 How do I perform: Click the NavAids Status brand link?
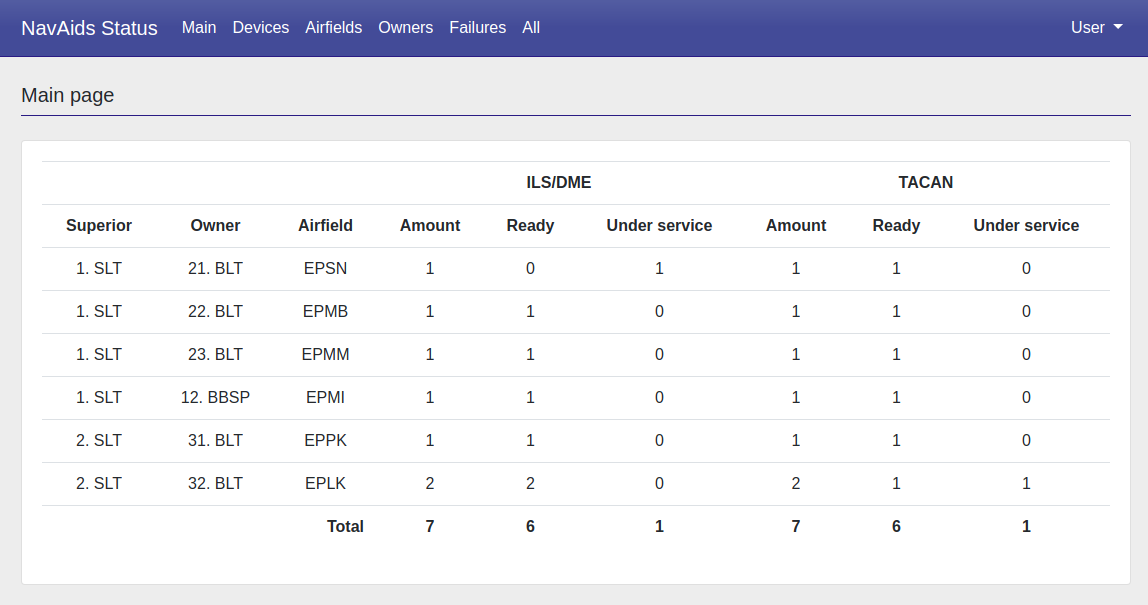tap(89, 28)
